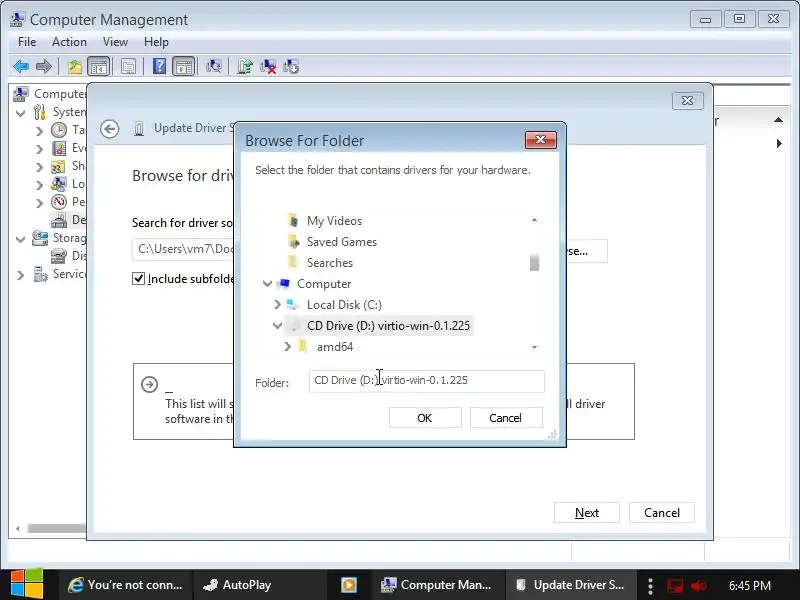Expand Event Viewer chevron in Computer Management tree
This screenshot has height=600, width=800.
pos(39,149)
